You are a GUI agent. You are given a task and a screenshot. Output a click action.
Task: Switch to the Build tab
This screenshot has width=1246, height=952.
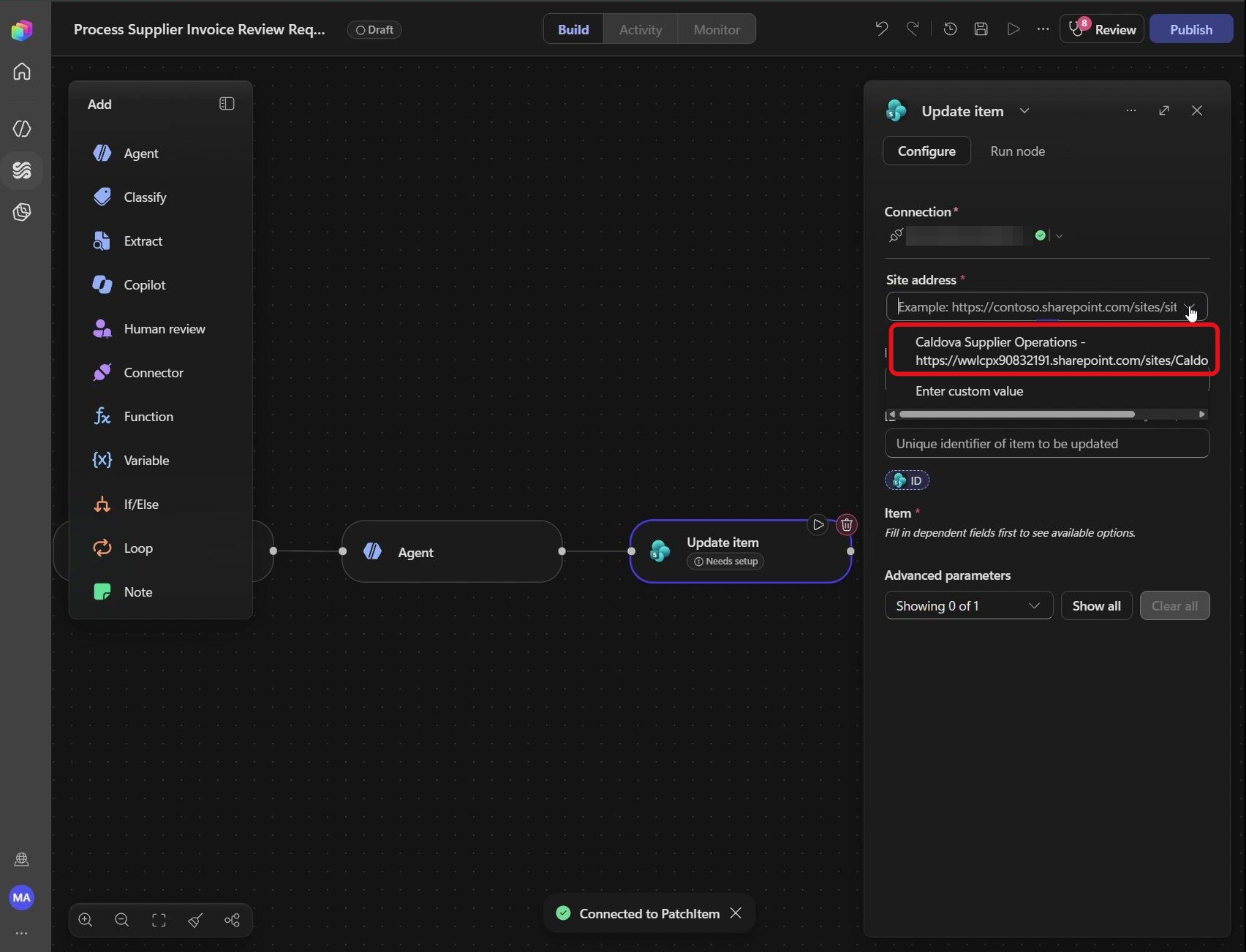point(573,29)
